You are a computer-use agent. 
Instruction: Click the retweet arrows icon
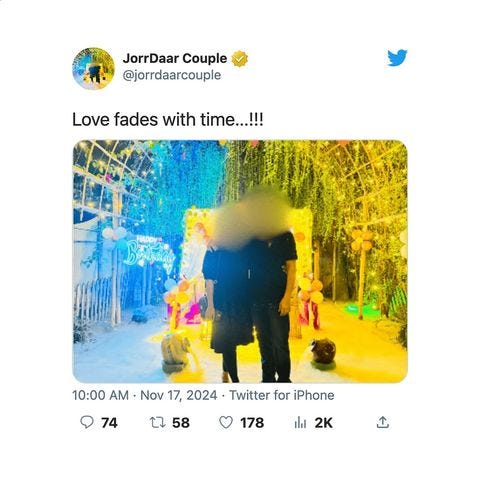click(157, 423)
